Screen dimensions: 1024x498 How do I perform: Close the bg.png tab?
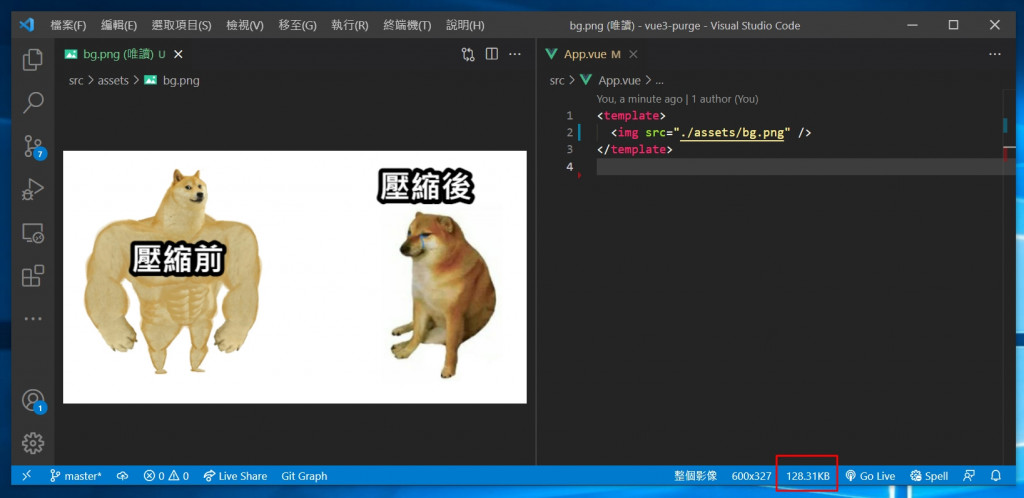178,54
